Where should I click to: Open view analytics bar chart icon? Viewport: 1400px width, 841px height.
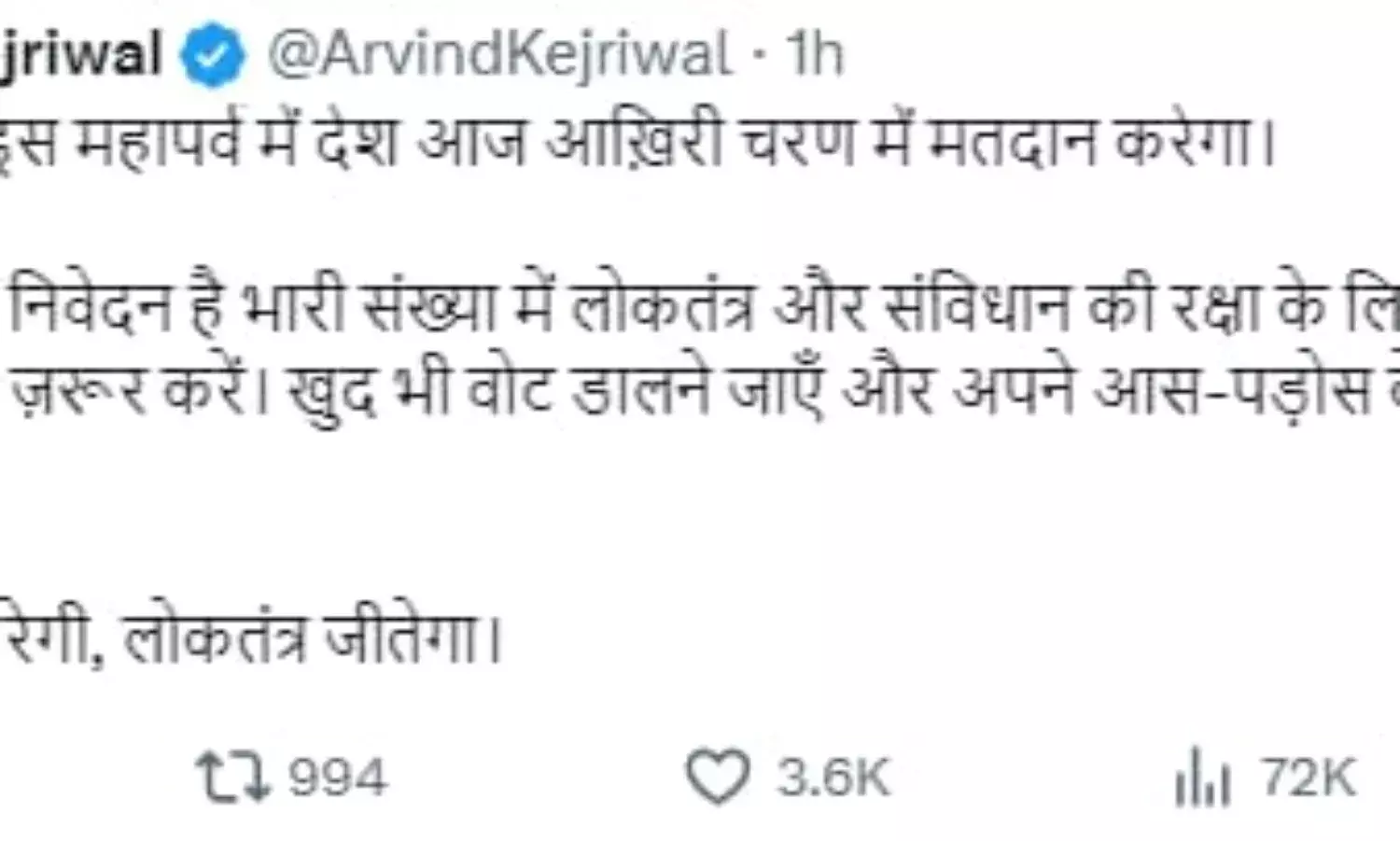1202,779
